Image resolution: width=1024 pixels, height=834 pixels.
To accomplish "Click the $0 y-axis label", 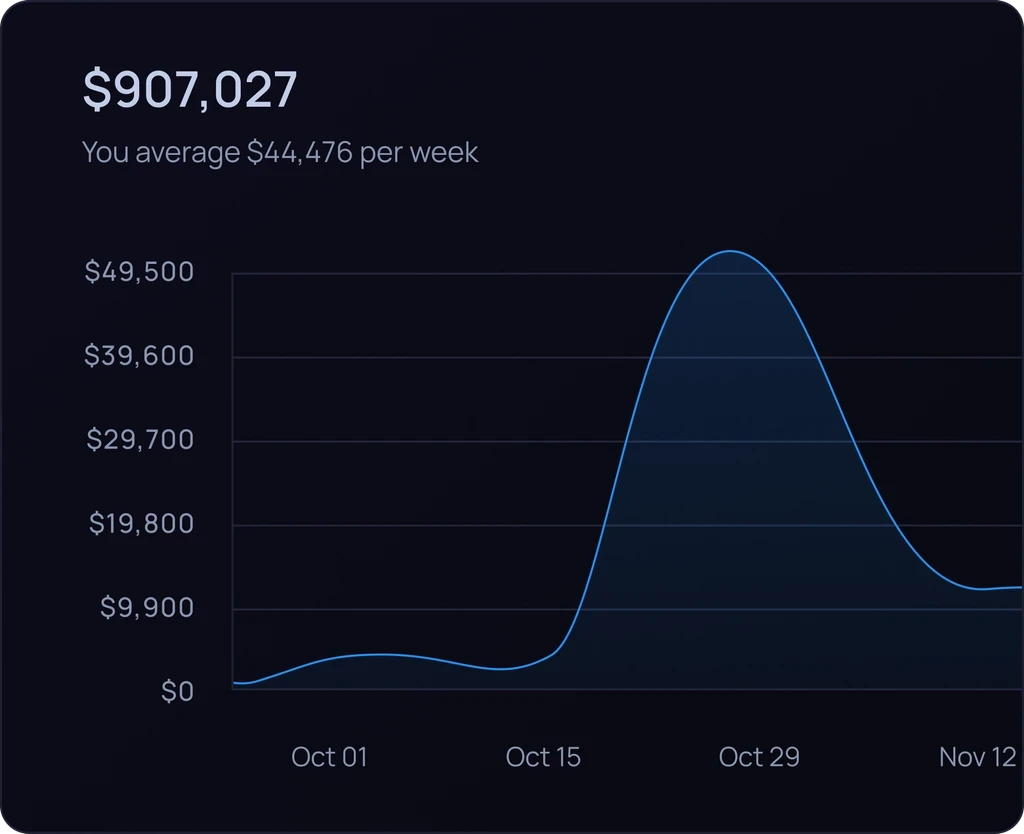I will pyautogui.click(x=178, y=691).
